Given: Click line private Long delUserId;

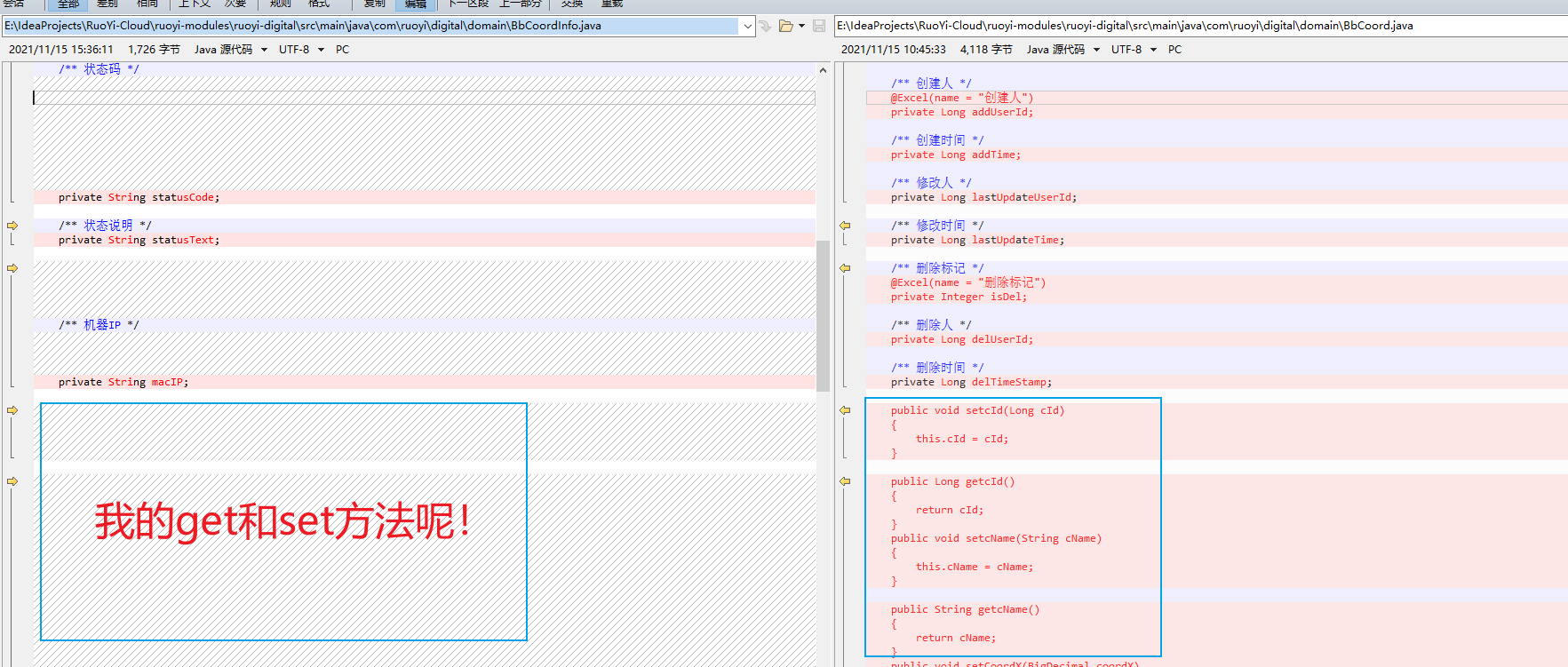Looking at the screenshot, I should click(x=962, y=339).
